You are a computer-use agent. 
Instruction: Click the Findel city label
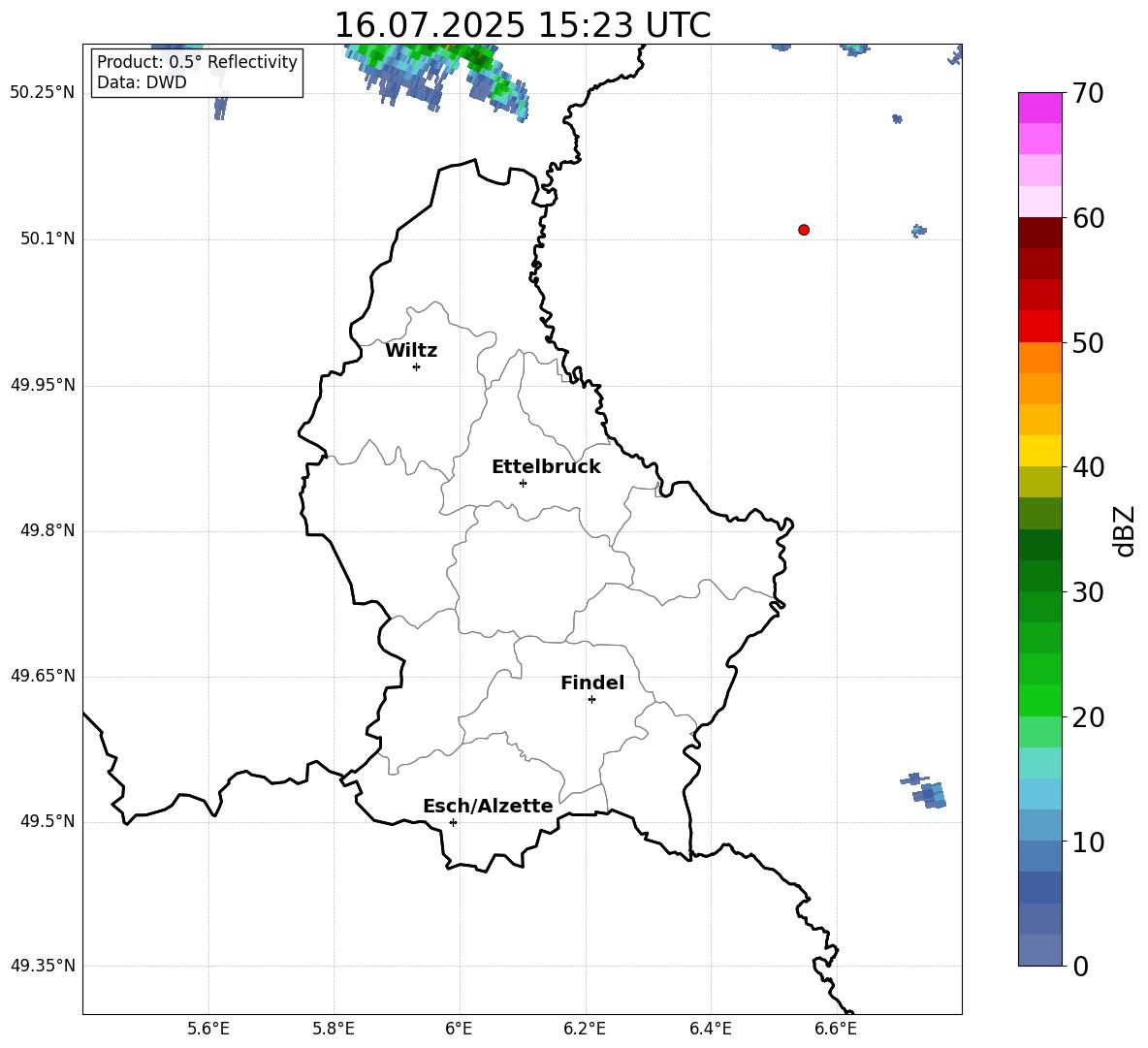click(x=592, y=683)
